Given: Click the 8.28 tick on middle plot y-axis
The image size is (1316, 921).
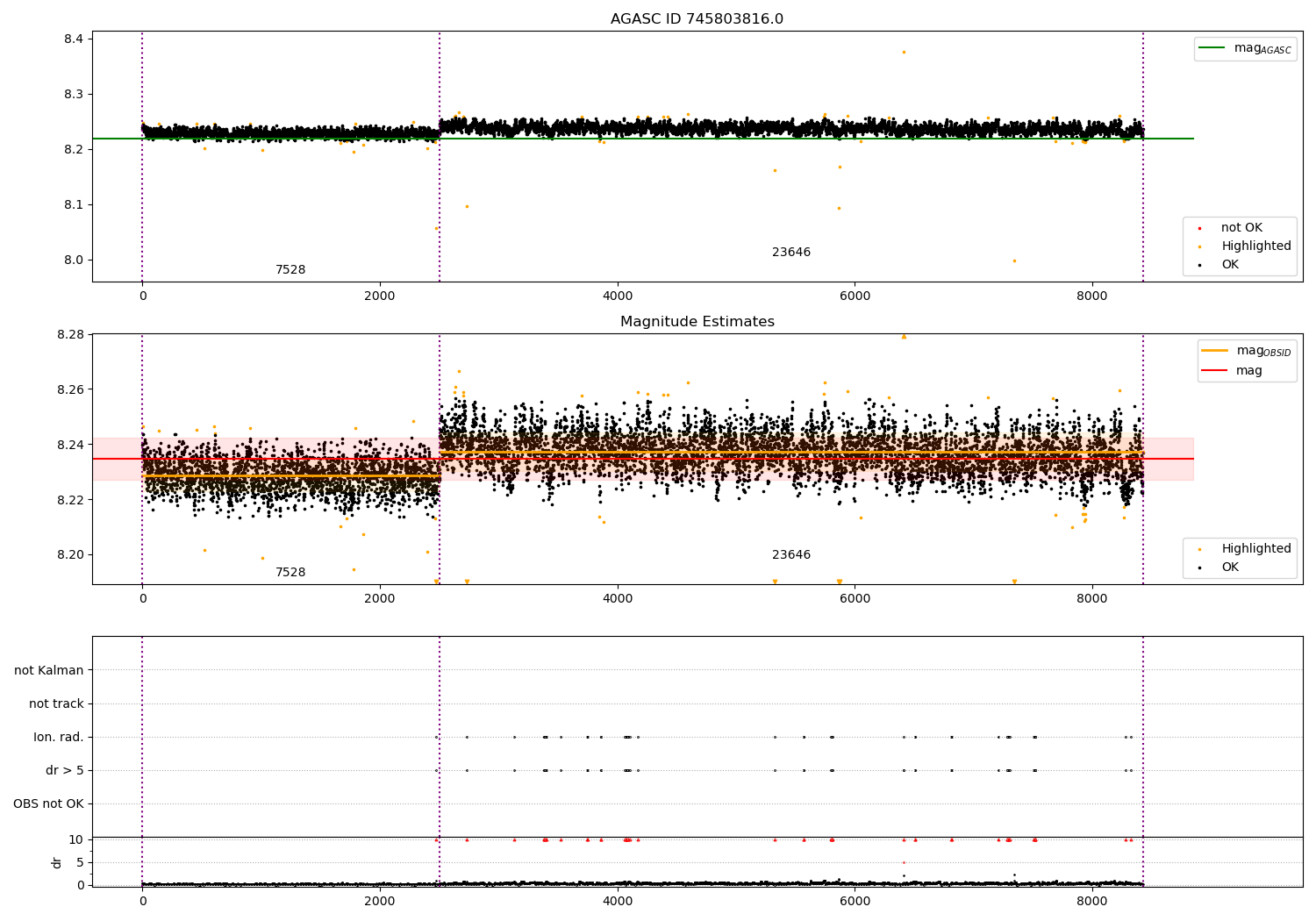Looking at the screenshot, I should 70,335.
